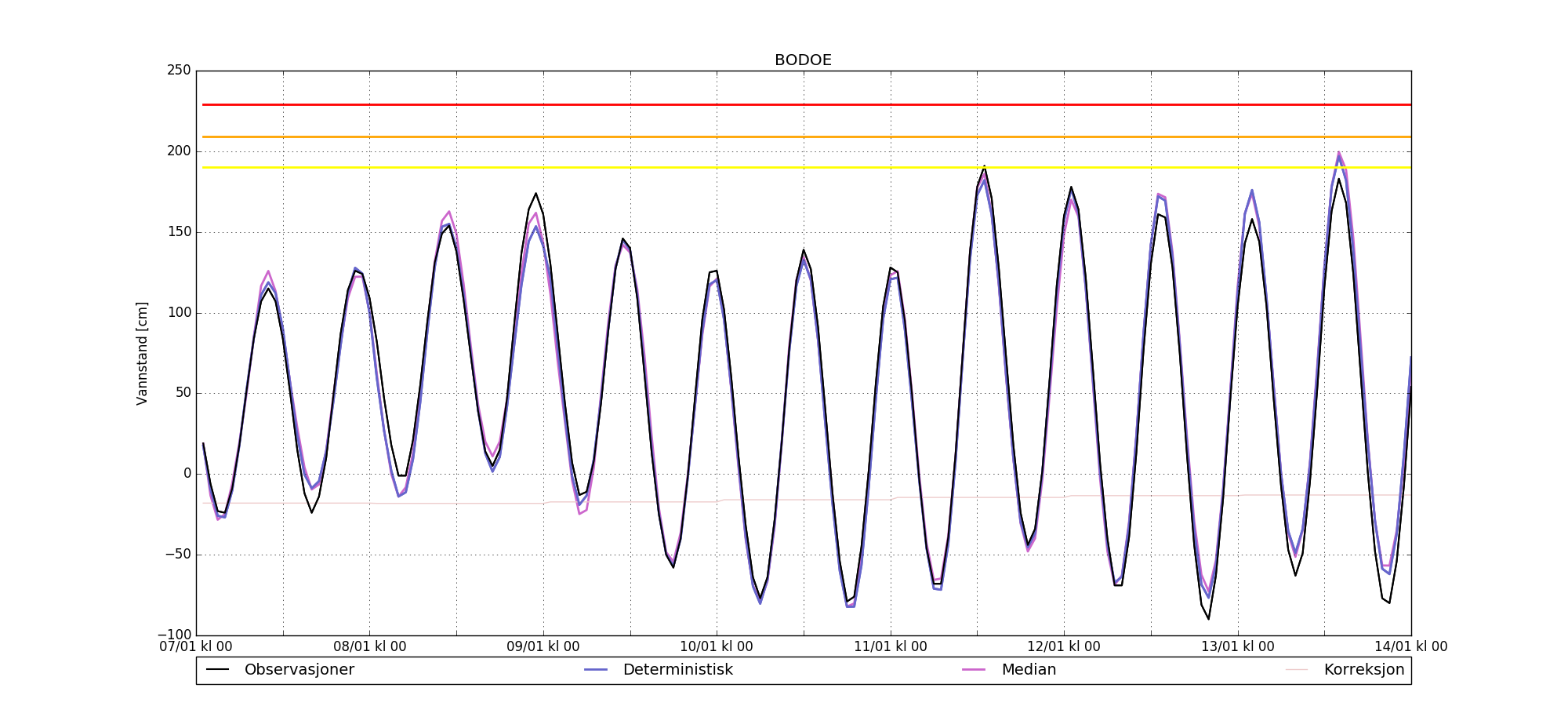
Task: Click the highest median peak near 200 cm
Action: point(1338,153)
